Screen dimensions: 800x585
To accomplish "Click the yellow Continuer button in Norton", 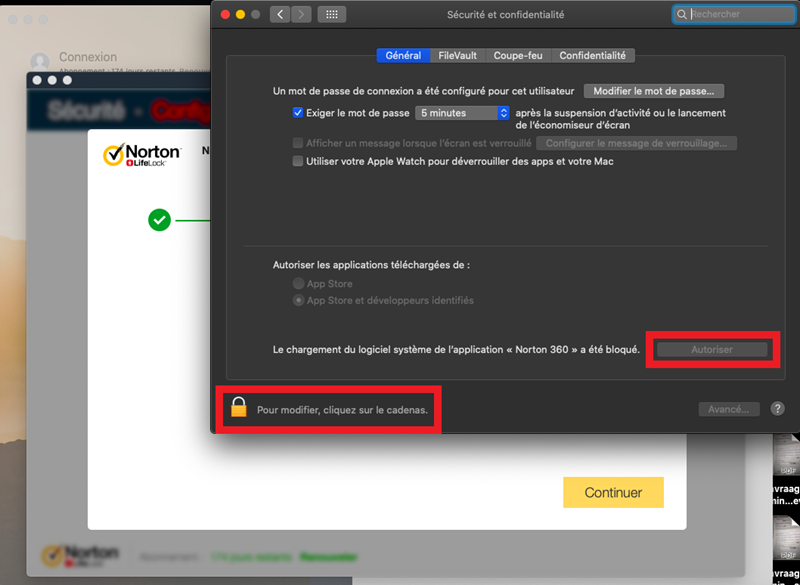I will [x=613, y=492].
